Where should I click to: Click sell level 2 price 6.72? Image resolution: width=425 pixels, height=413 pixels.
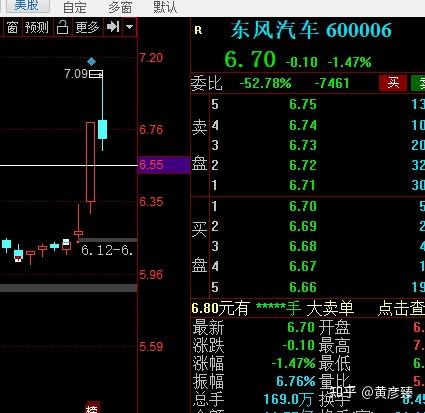pos(303,165)
